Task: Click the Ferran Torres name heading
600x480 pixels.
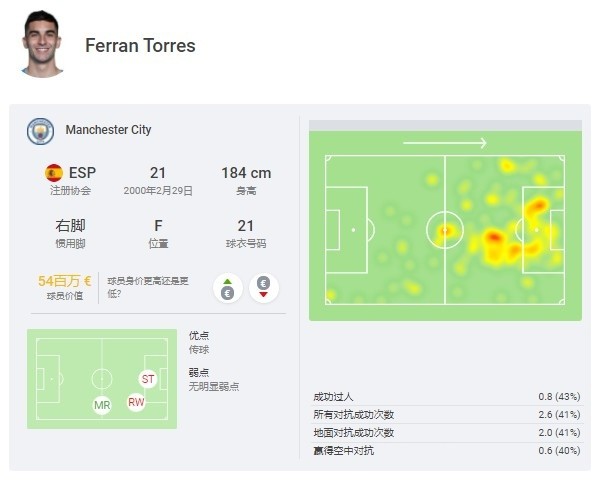Action: 140,46
